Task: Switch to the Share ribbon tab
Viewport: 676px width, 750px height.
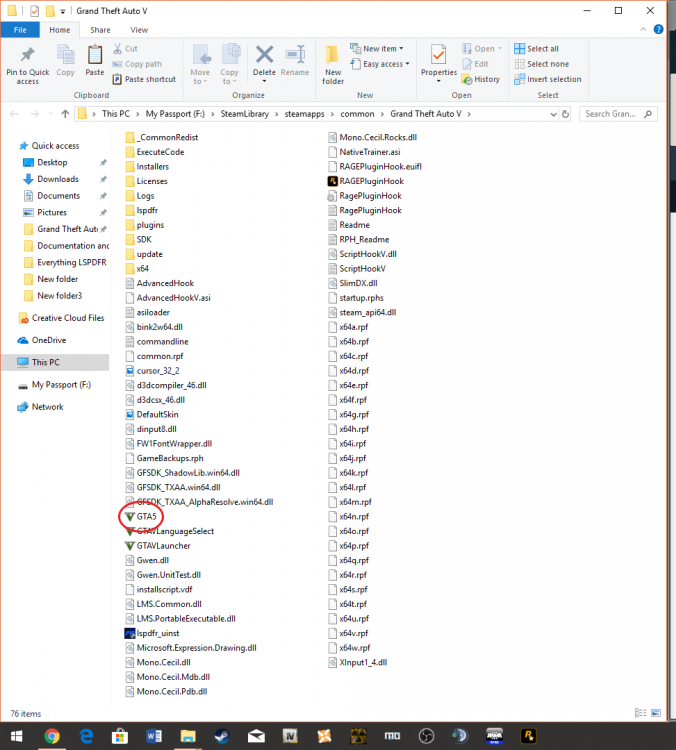Action: pos(100,30)
